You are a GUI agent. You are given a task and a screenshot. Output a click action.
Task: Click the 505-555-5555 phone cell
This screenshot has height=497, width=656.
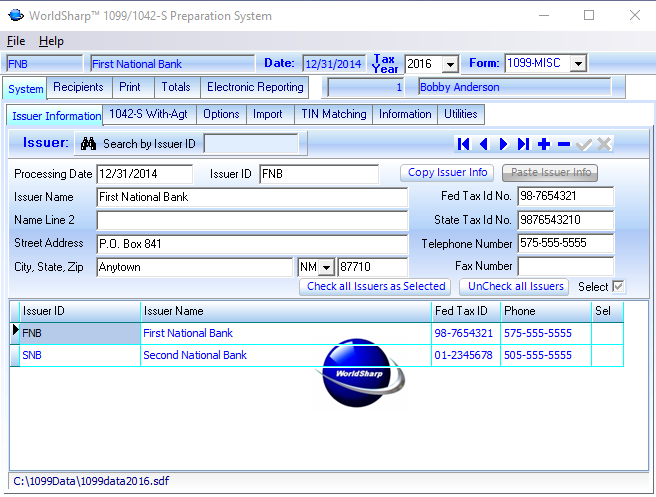point(546,356)
